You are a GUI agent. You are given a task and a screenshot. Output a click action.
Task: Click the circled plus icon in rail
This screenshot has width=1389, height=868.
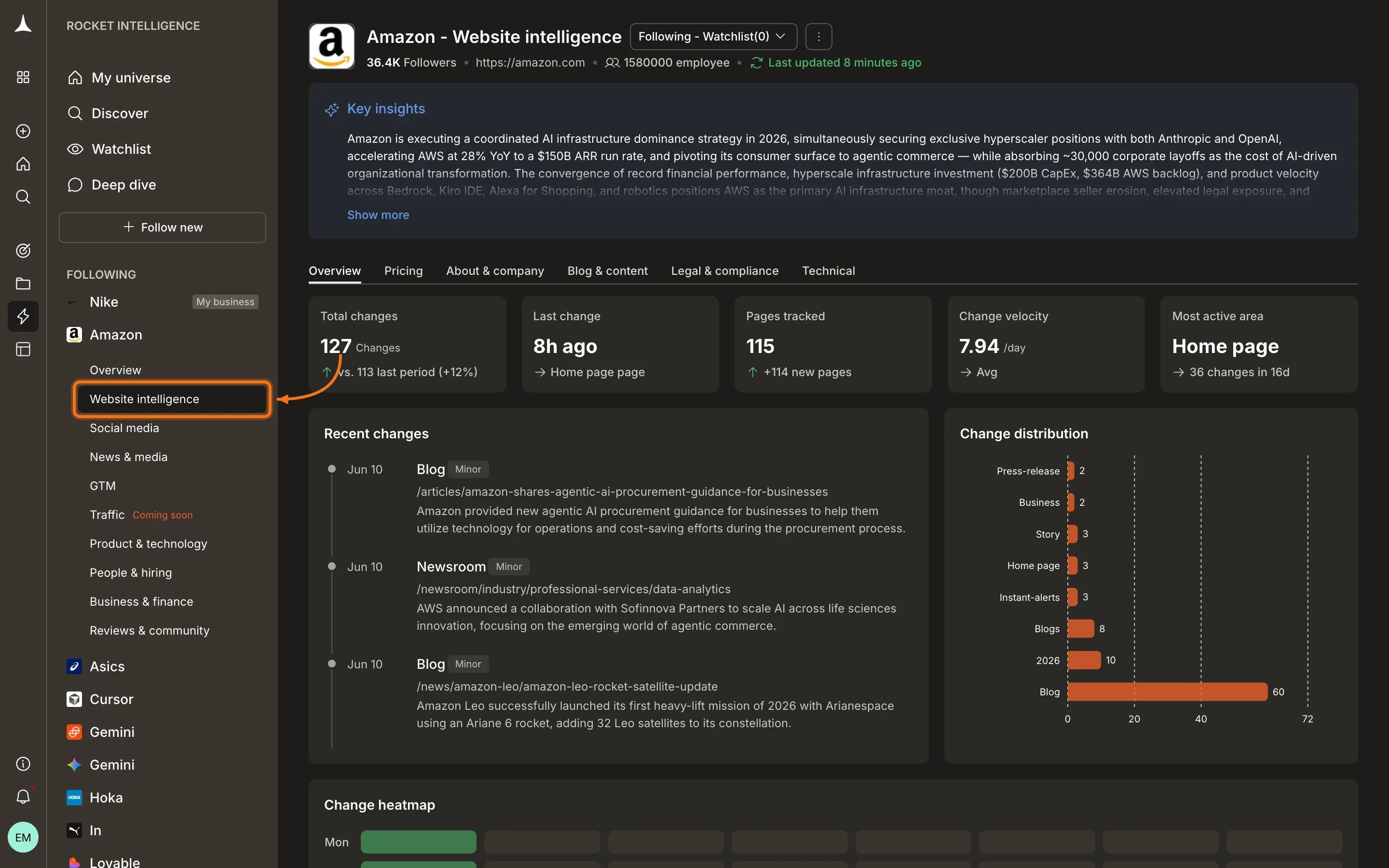23,132
